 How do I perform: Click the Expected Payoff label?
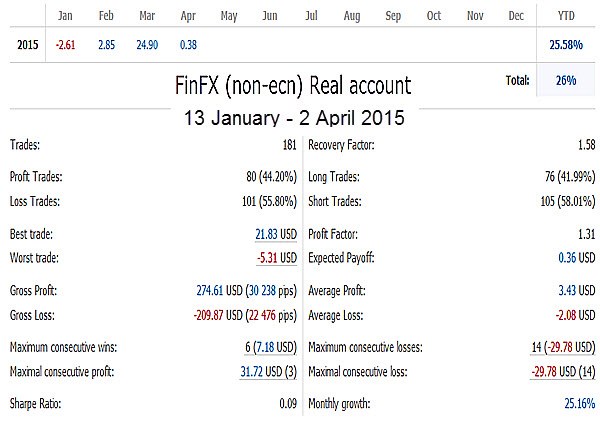[x=341, y=258]
